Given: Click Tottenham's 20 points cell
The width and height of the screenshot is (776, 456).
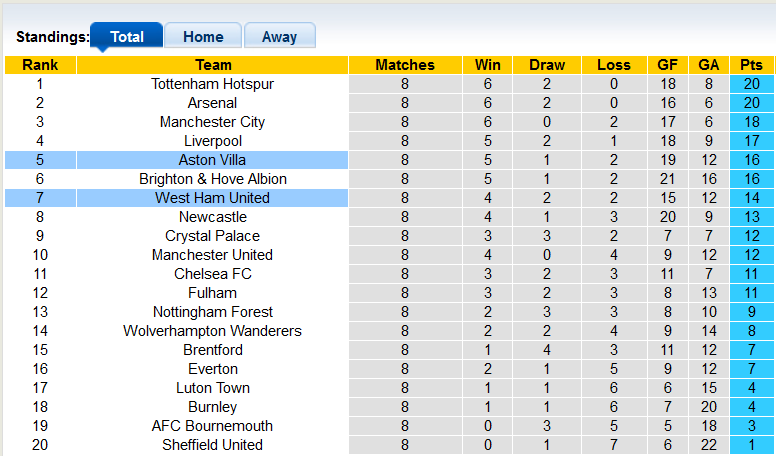Looking at the screenshot, I should pyautogui.click(x=751, y=84).
